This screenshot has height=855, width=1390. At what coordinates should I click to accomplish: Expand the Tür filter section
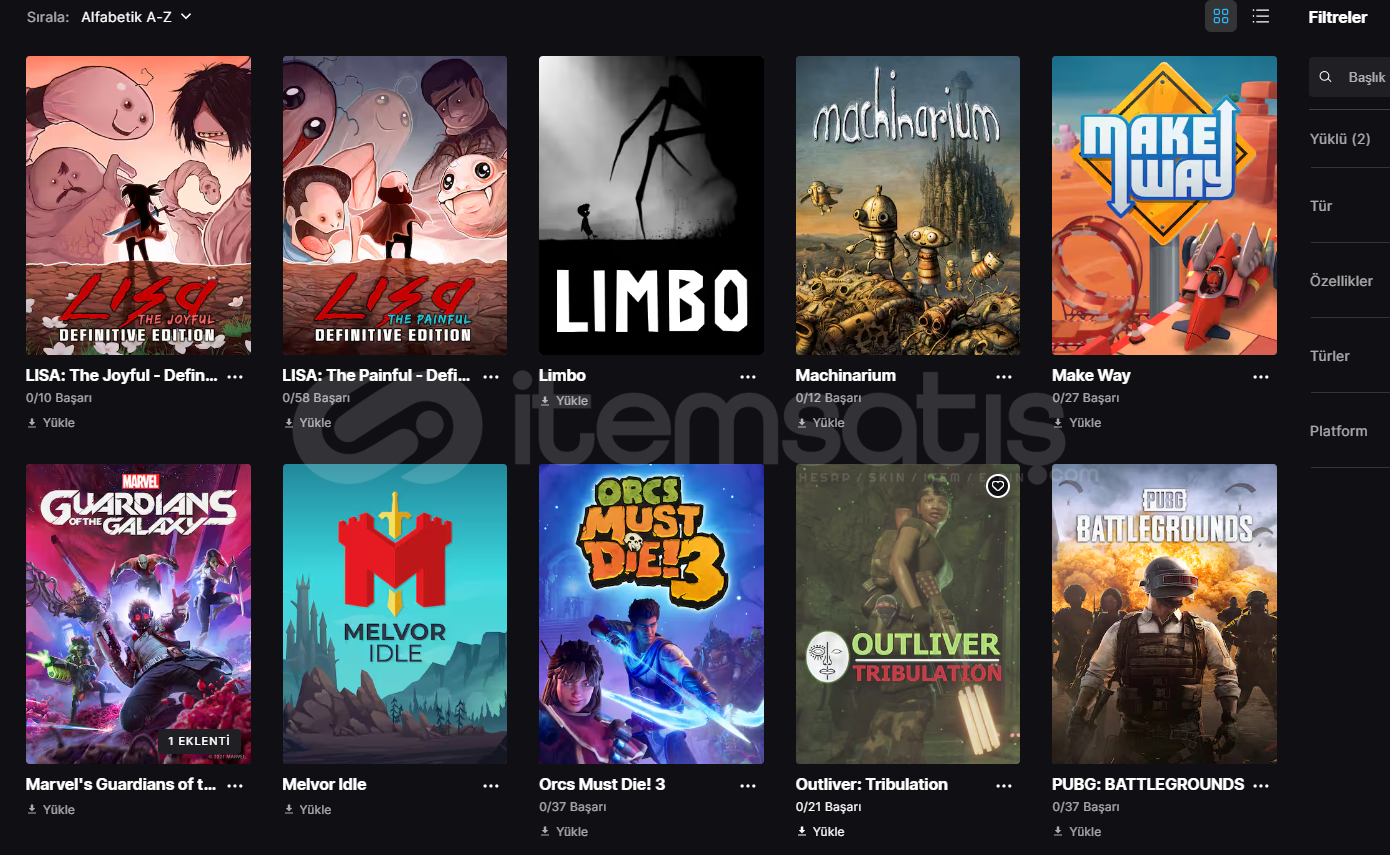1350,206
